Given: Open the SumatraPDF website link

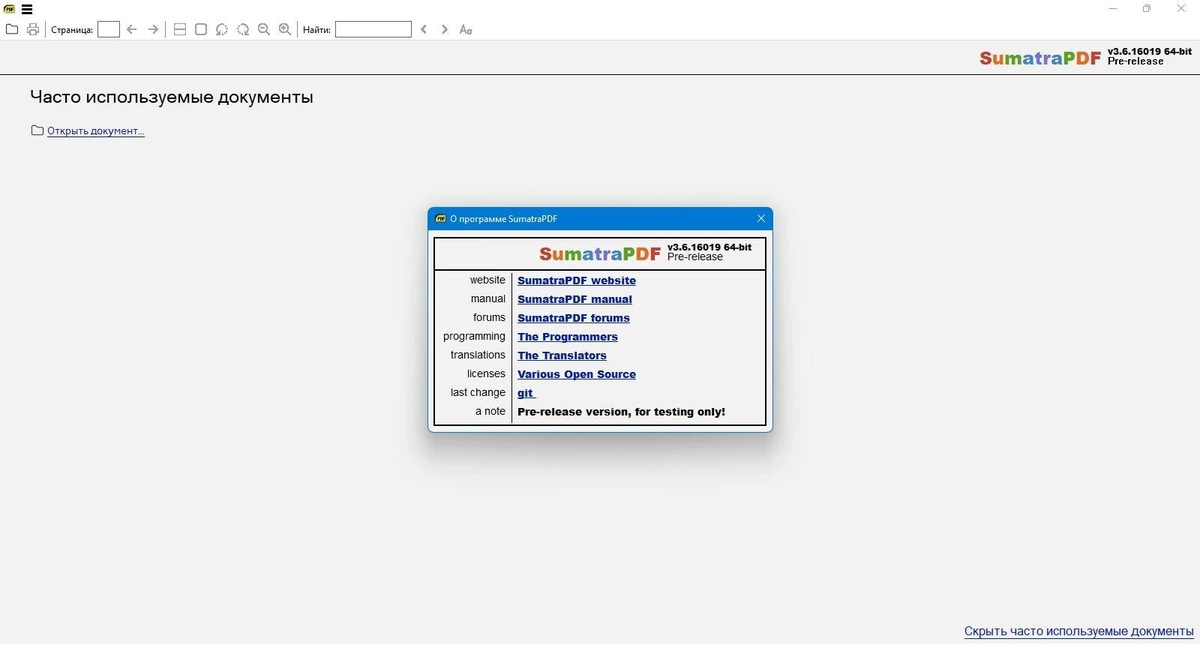Looking at the screenshot, I should pos(576,281).
